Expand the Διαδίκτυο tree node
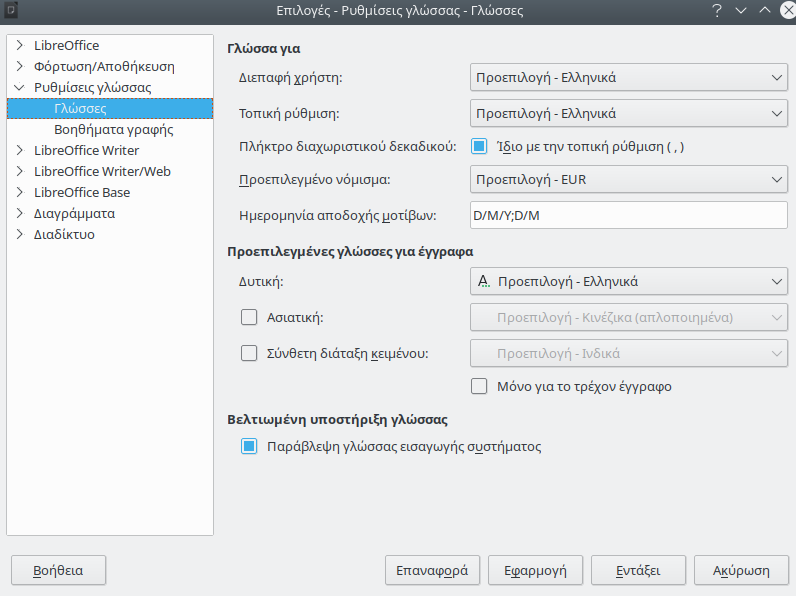This screenshot has height=596, width=796. point(19,234)
